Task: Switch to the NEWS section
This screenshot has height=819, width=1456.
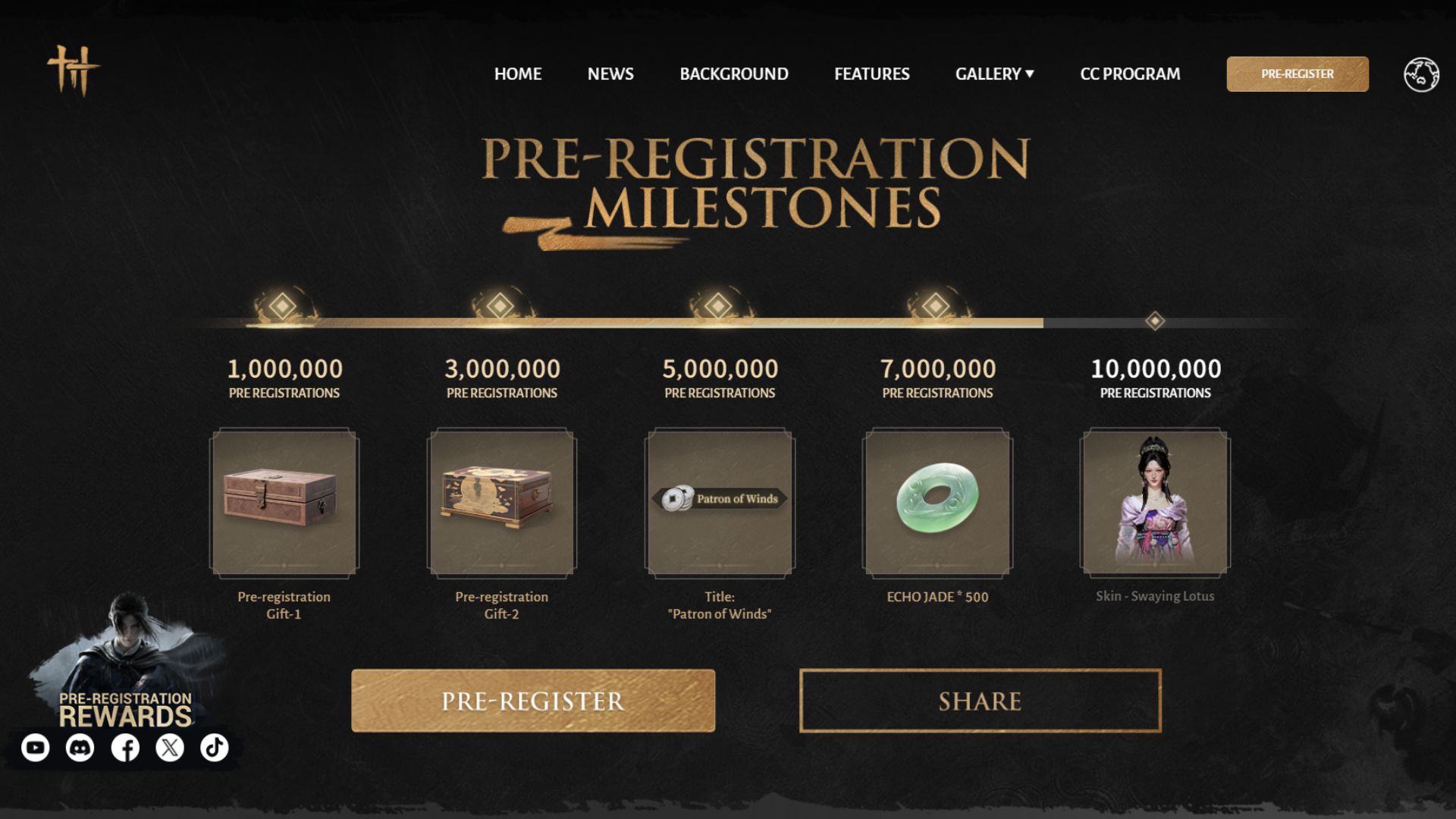Action: click(x=610, y=74)
